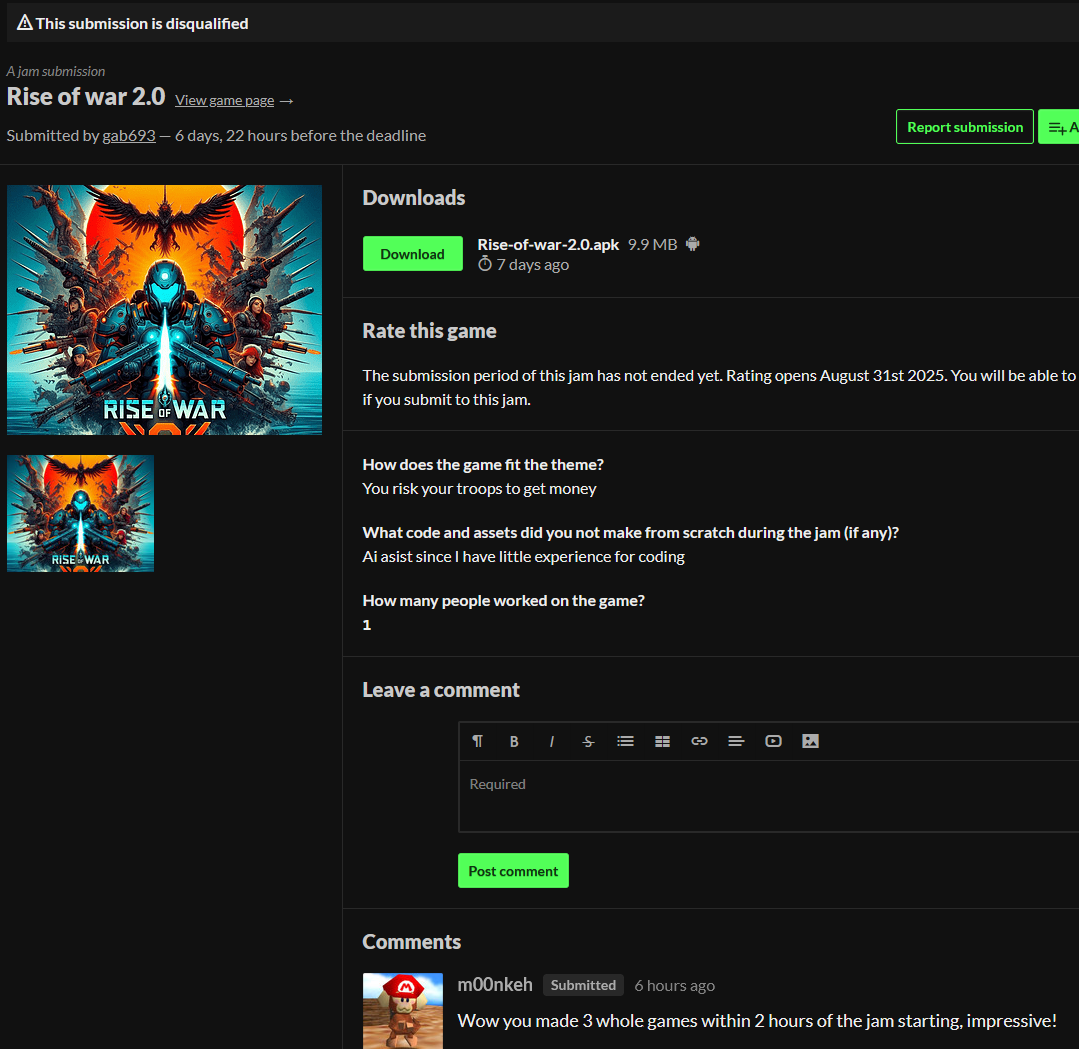Click the Comments section heading
The width and height of the screenshot is (1079, 1049).
(412, 942)
